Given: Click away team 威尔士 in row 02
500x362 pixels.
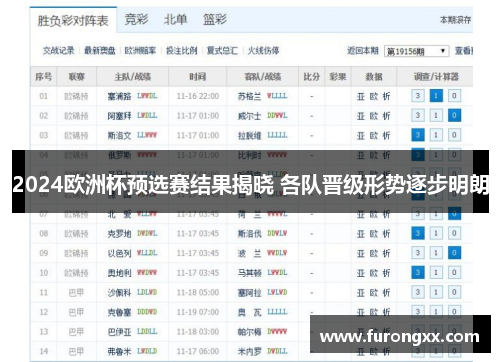Looking at the screenshot, I should pyautogui.click(x=249, y=116).
